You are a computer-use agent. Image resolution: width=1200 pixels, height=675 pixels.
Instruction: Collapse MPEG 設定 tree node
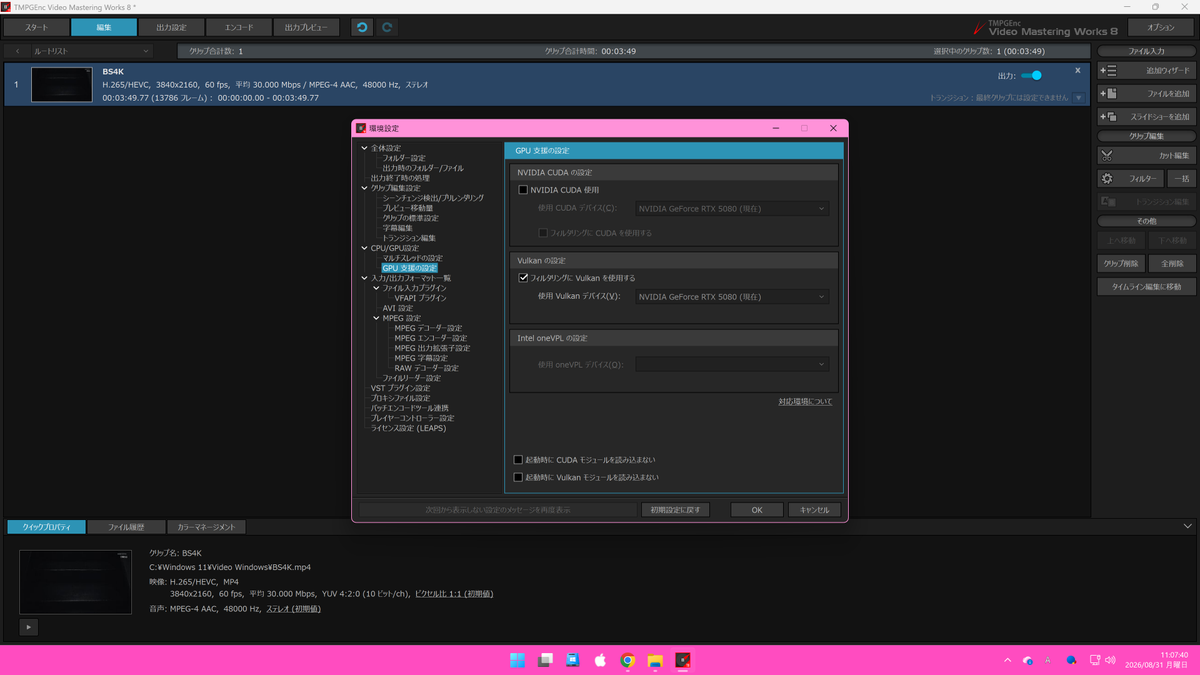tap(377, 318)
